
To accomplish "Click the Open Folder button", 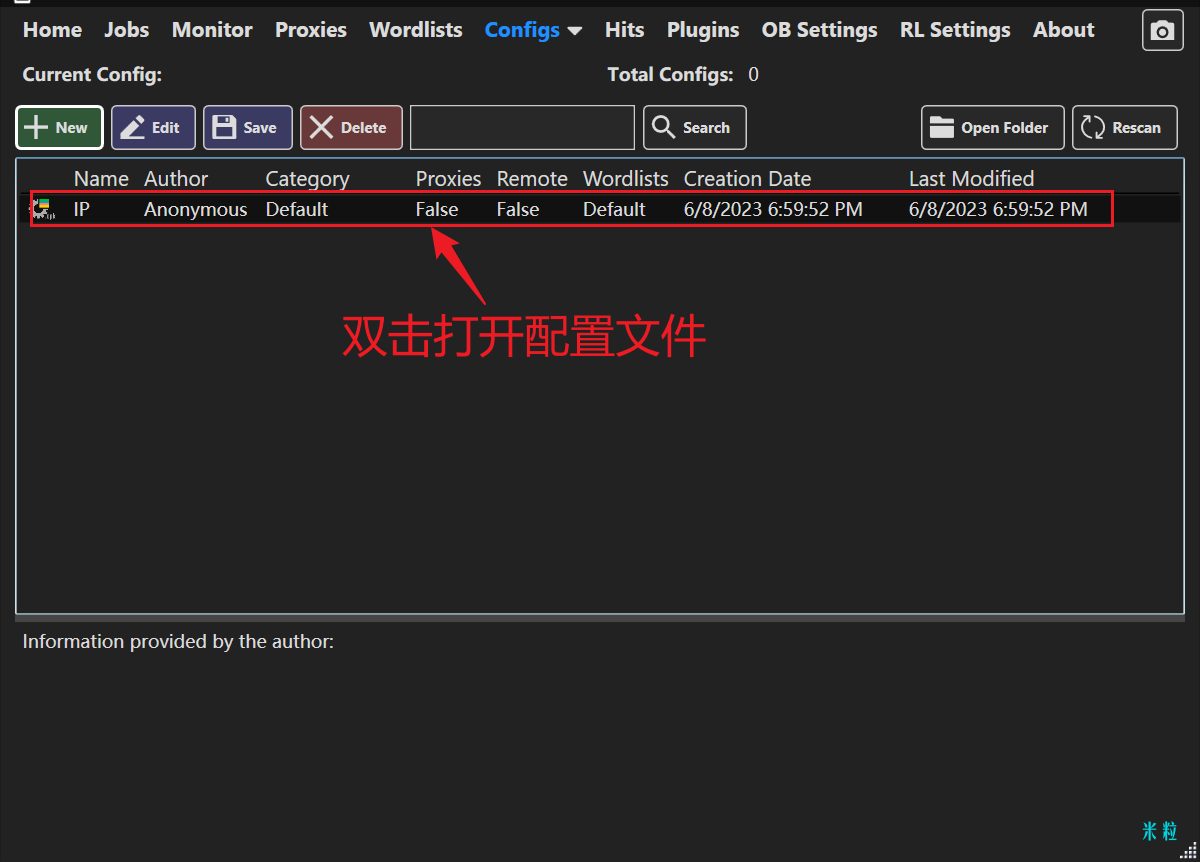I will click(990, 128).
